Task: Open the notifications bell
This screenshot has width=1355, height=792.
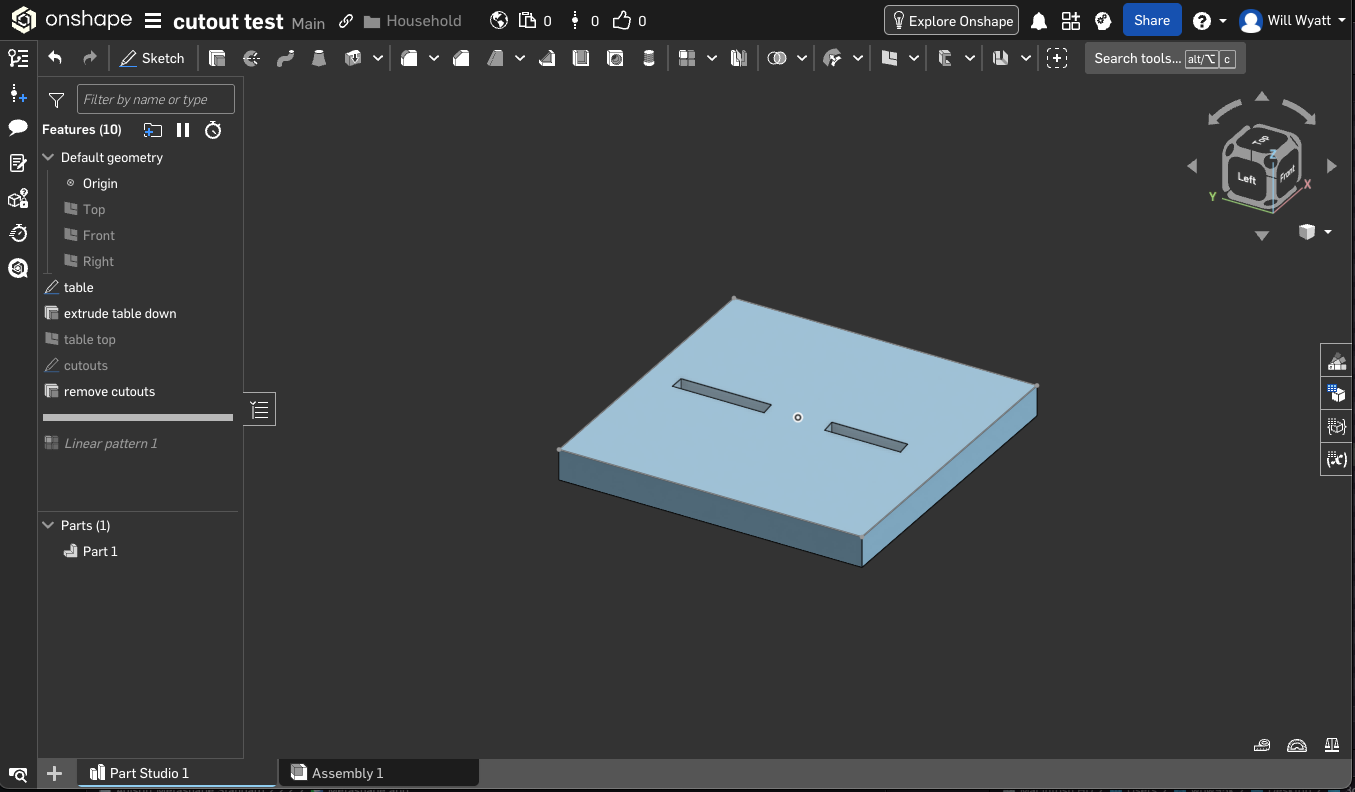Action: pyautogui.click(x=1039, y=21)
